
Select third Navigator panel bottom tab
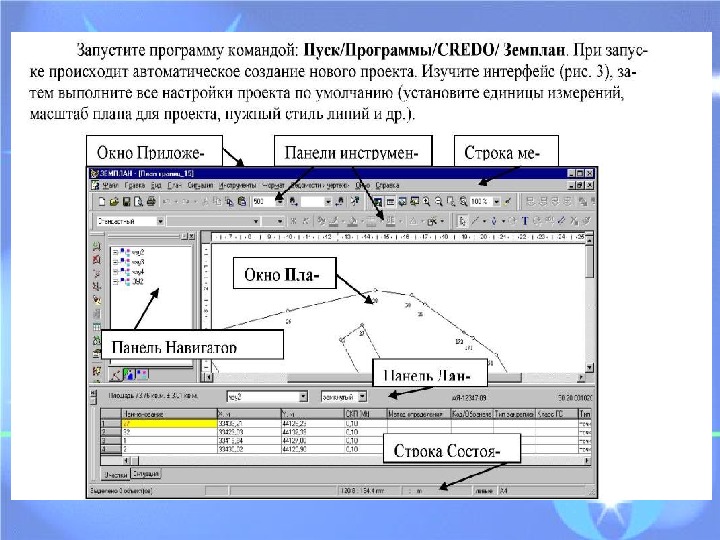point(142,375)
